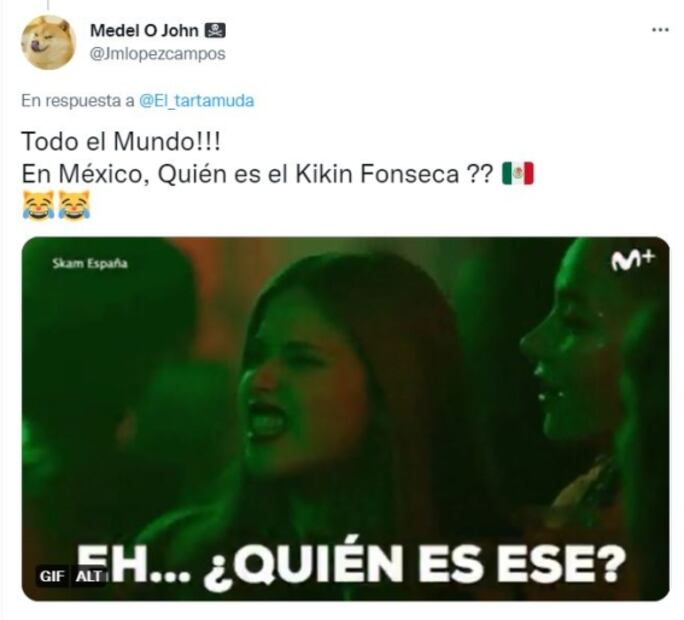Select the "Todo el Mundo!!!" text line
This screenshot has width=684, height=620.
click(121, 141)
